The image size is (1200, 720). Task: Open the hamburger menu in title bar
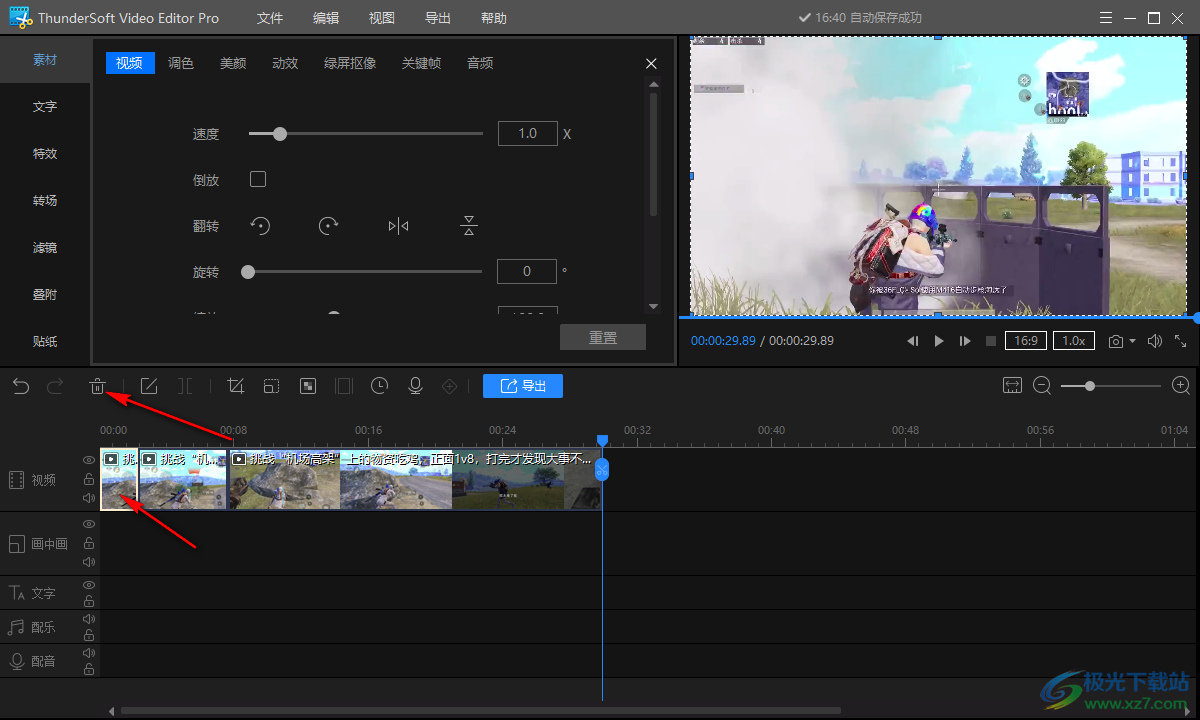click(x=1105, y=18)
